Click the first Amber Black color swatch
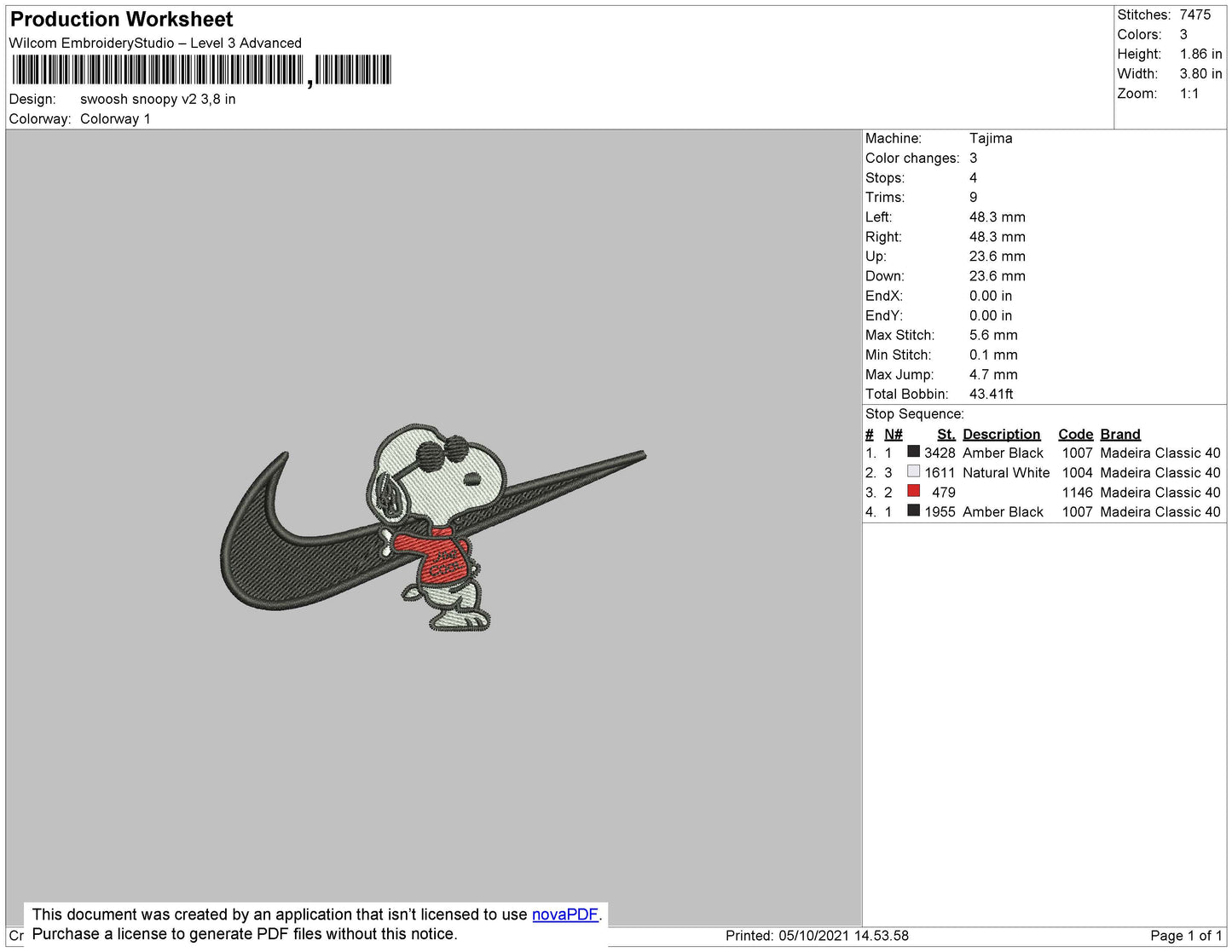The height and width of the screenshot is (952, 1232). [x=913, y=452]
